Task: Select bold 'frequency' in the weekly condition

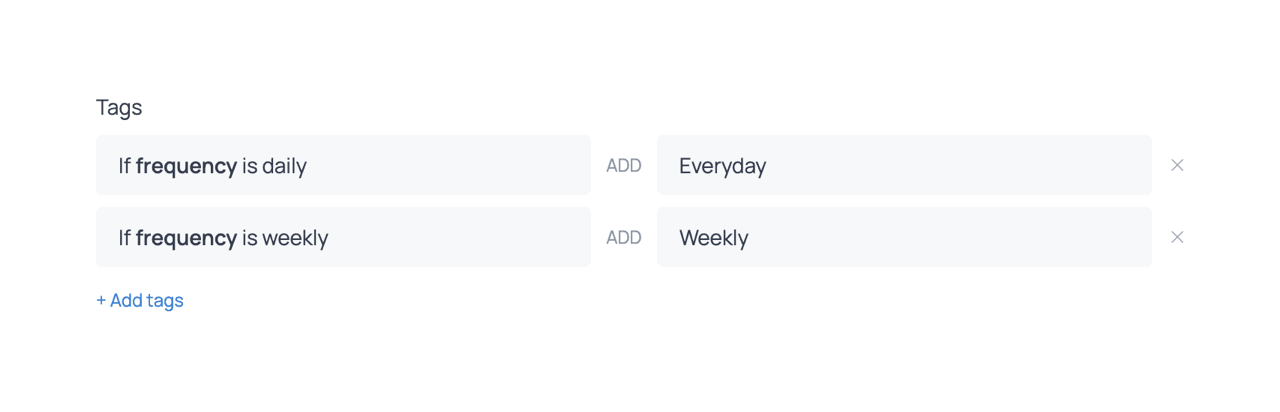Action: (186, 238)
